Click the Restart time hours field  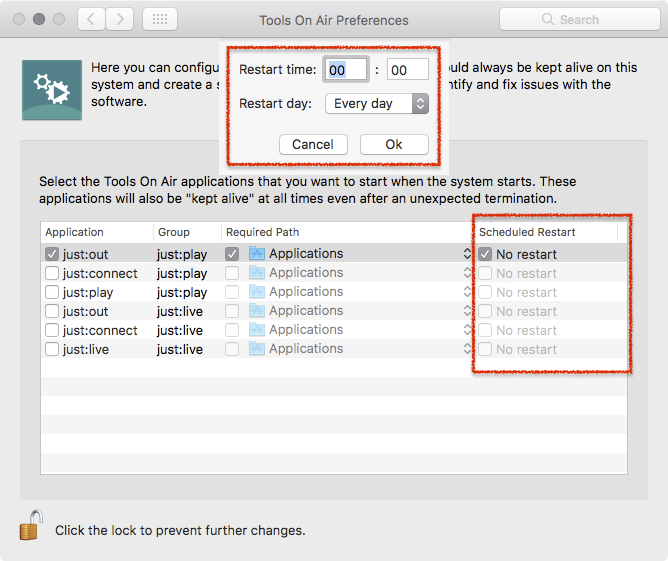346,69
